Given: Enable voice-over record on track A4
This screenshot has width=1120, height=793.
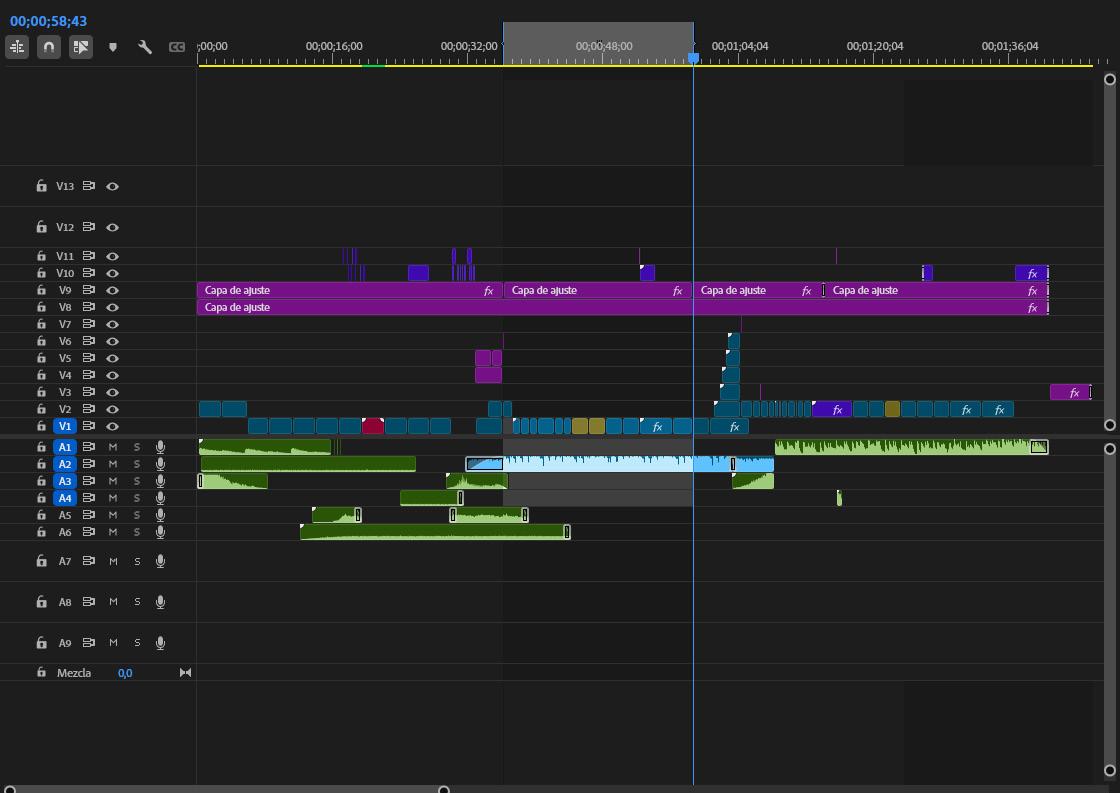Looking at the screenshot, I should 161,498.
